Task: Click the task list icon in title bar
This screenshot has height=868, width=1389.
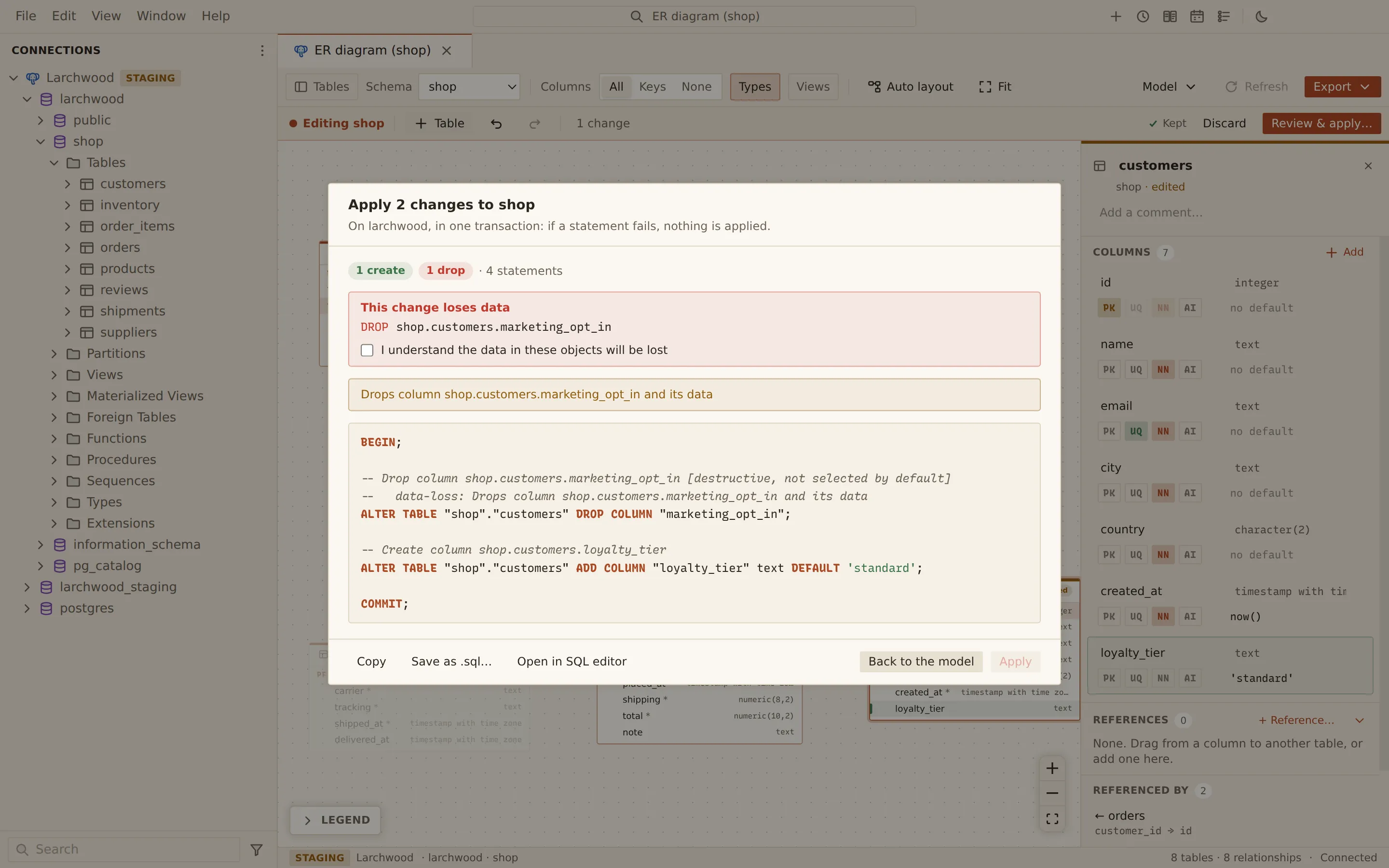Action: pos(1223,16)
